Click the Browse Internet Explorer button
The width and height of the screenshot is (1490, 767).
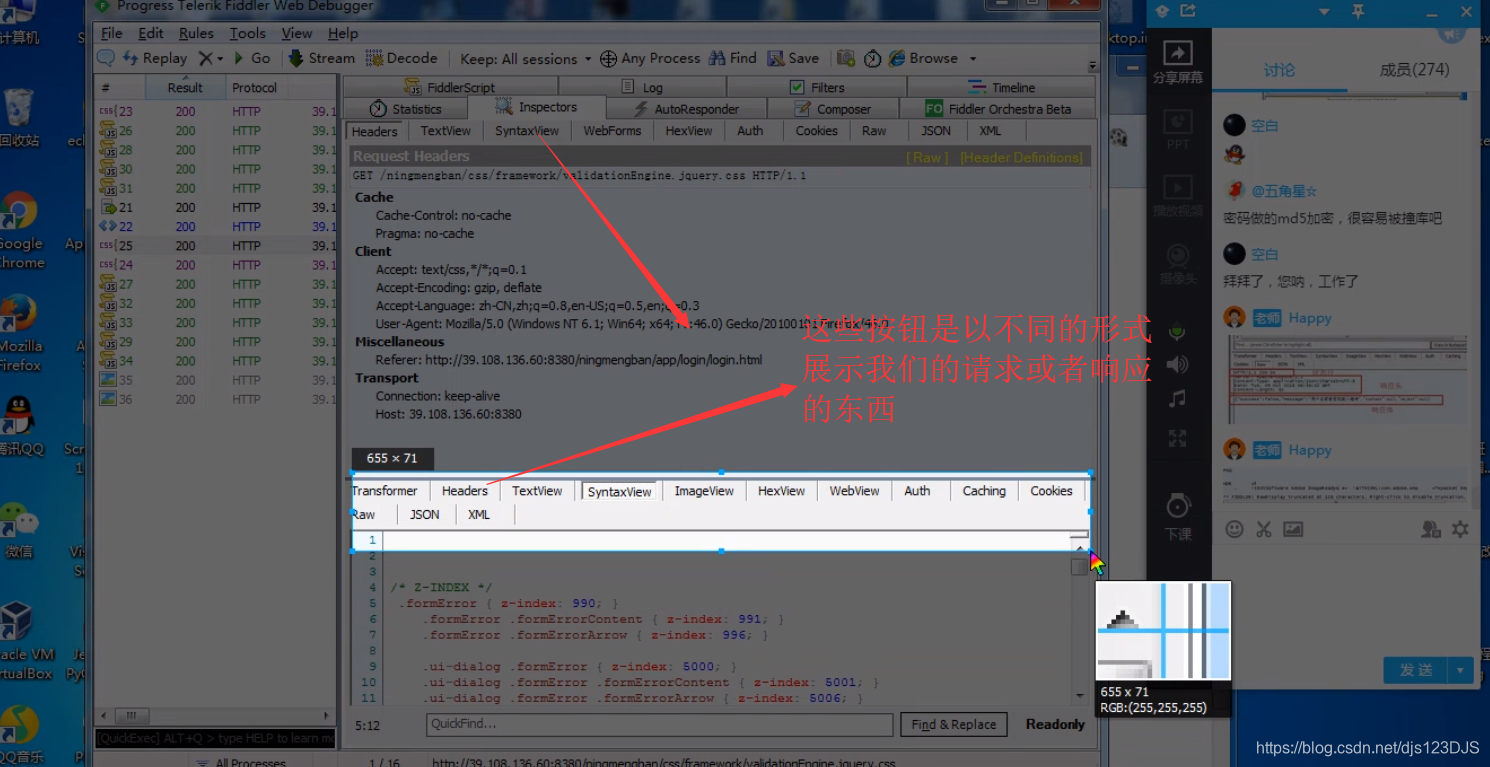tap(923, 59)
